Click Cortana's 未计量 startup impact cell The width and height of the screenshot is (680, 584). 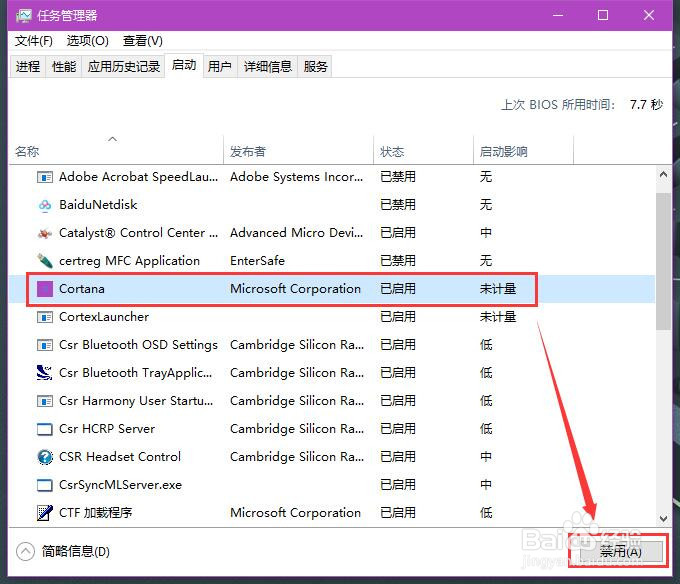point(498,289)
